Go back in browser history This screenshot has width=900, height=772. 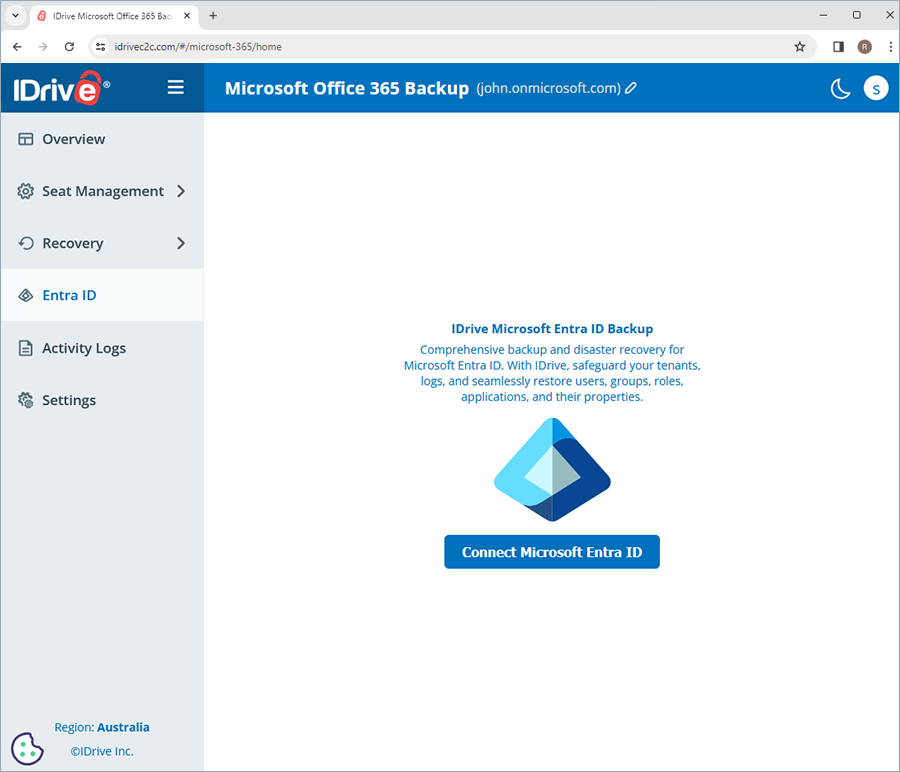(17, 47)
